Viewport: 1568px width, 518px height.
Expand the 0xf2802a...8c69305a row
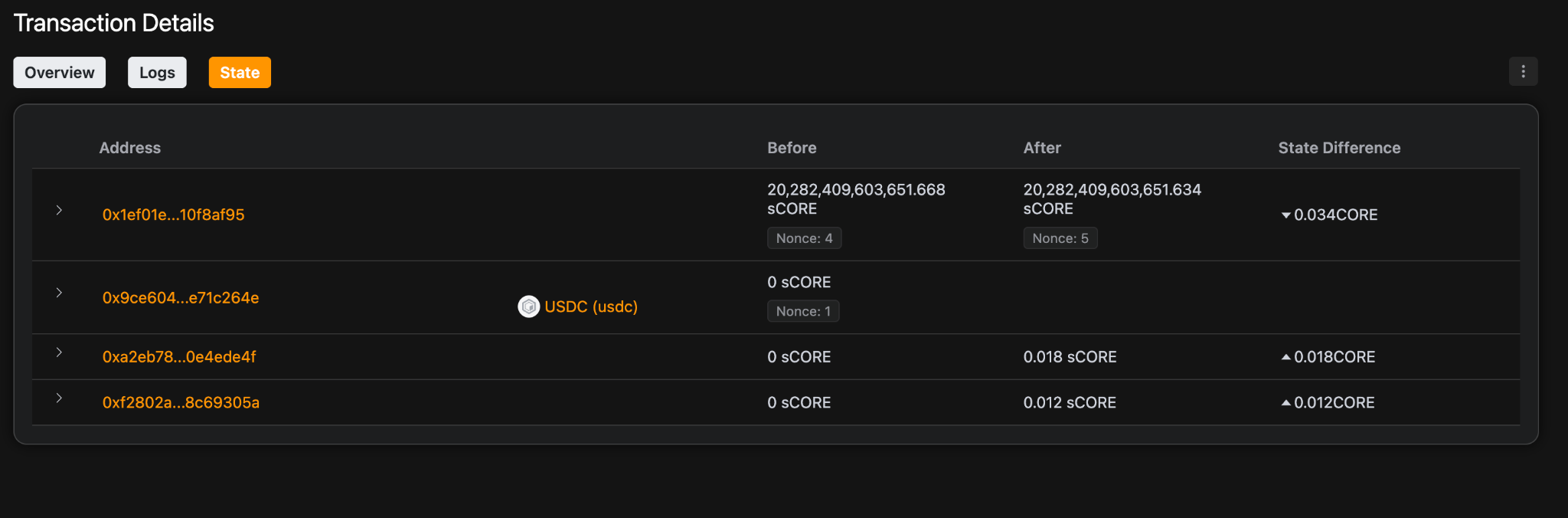[x=59, y=398]
